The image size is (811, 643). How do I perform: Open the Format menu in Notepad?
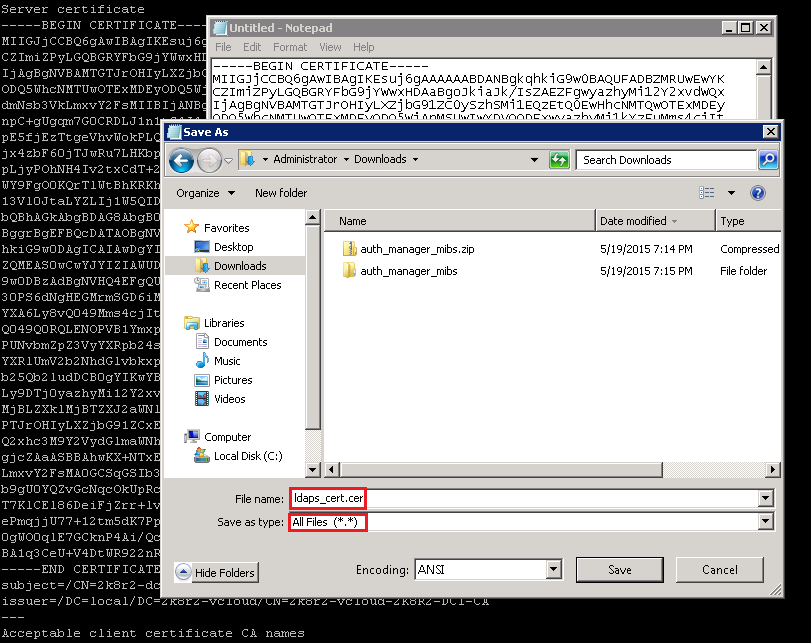pyautogui.click(x=290, y=47)
